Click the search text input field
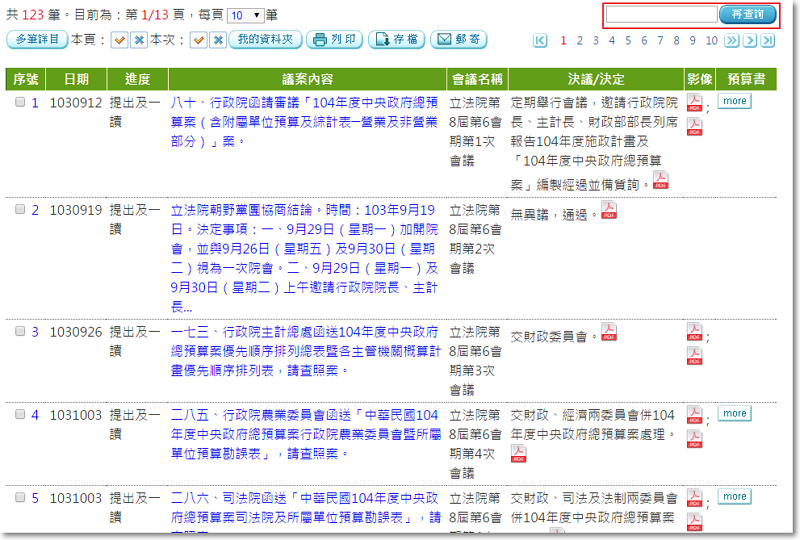Viewport: 800px width, 540px height. point(662,14)
